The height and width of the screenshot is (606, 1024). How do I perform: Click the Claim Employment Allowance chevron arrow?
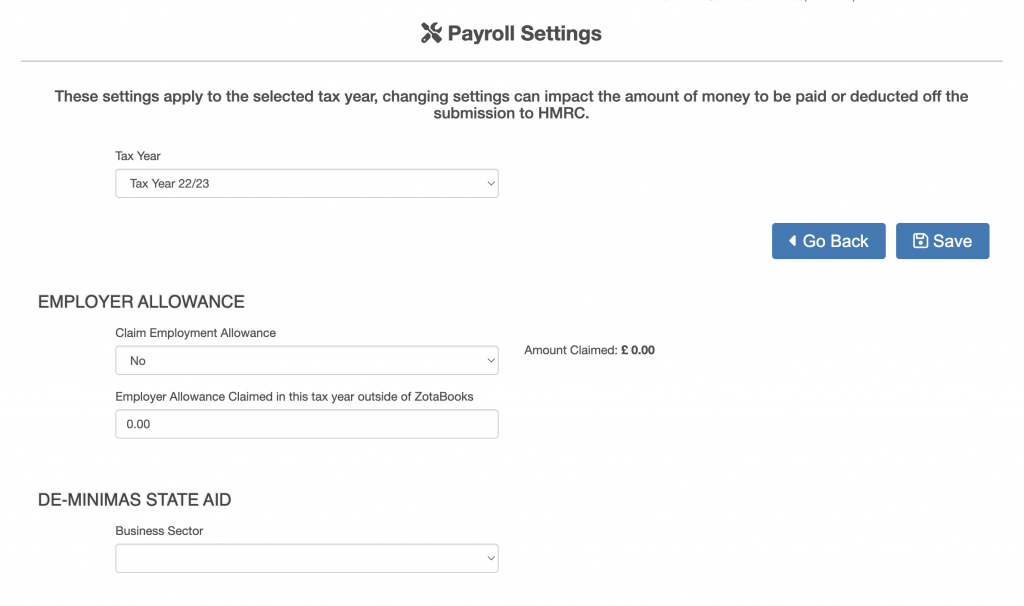[490, 361]
